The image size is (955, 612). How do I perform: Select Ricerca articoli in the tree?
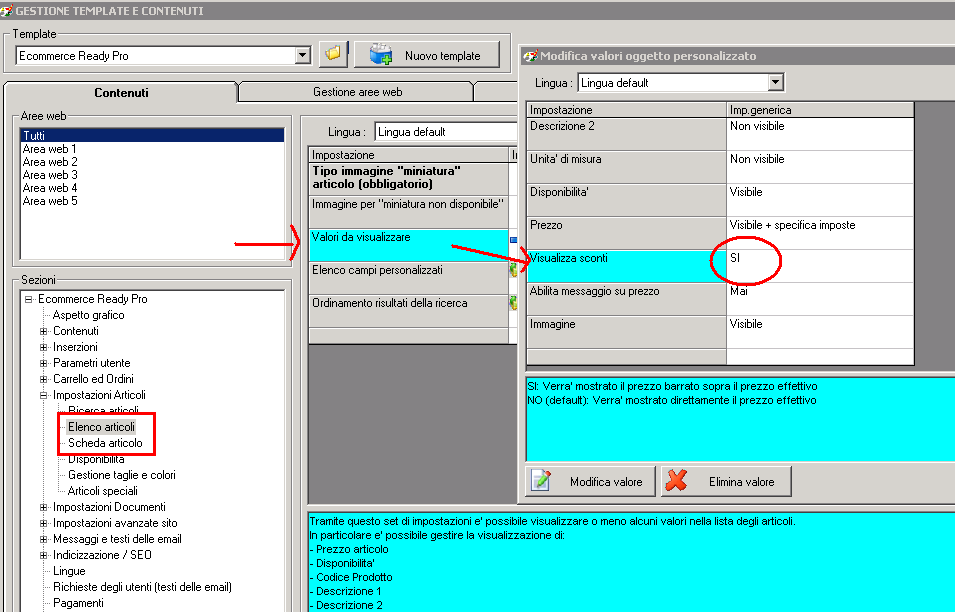103,410
